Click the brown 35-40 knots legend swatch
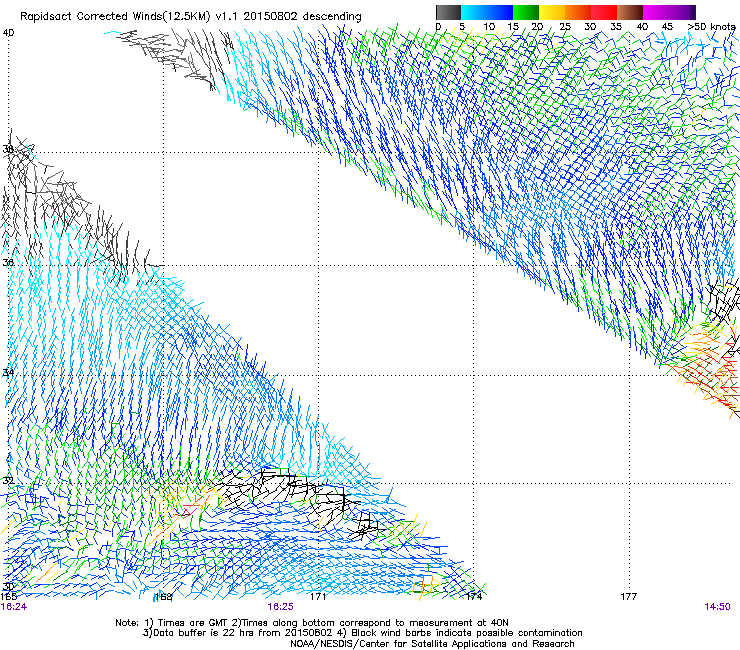 click(x=630, y=12)
